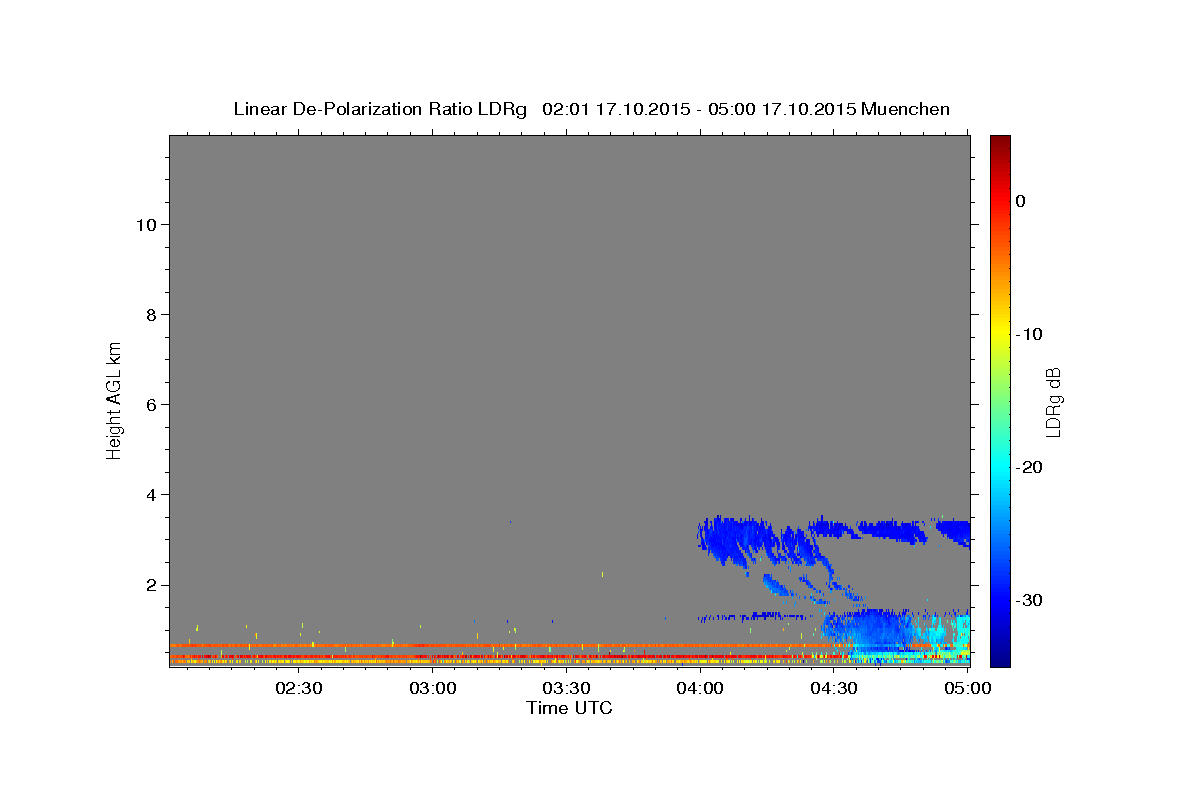Click the yellow section of the colorbar
Viewport: 1200px width, 800px height.
click(x=1000, y=330)
